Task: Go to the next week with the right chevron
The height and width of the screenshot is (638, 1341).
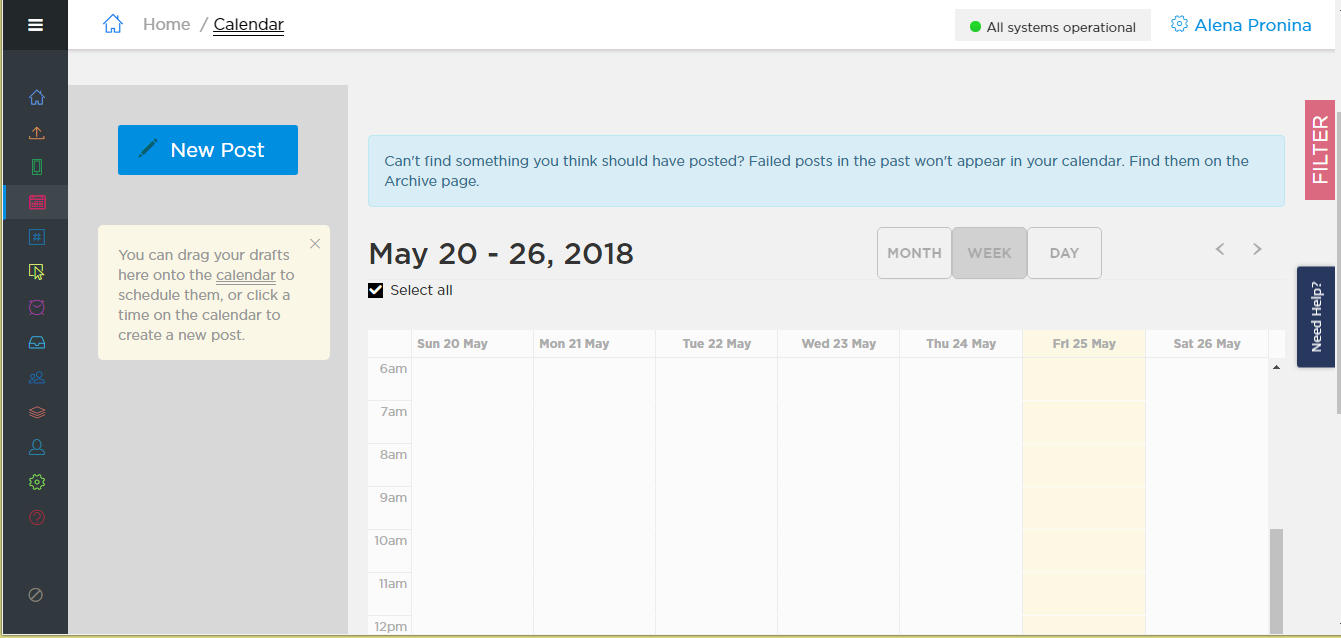Action: tap(1257, 249)
